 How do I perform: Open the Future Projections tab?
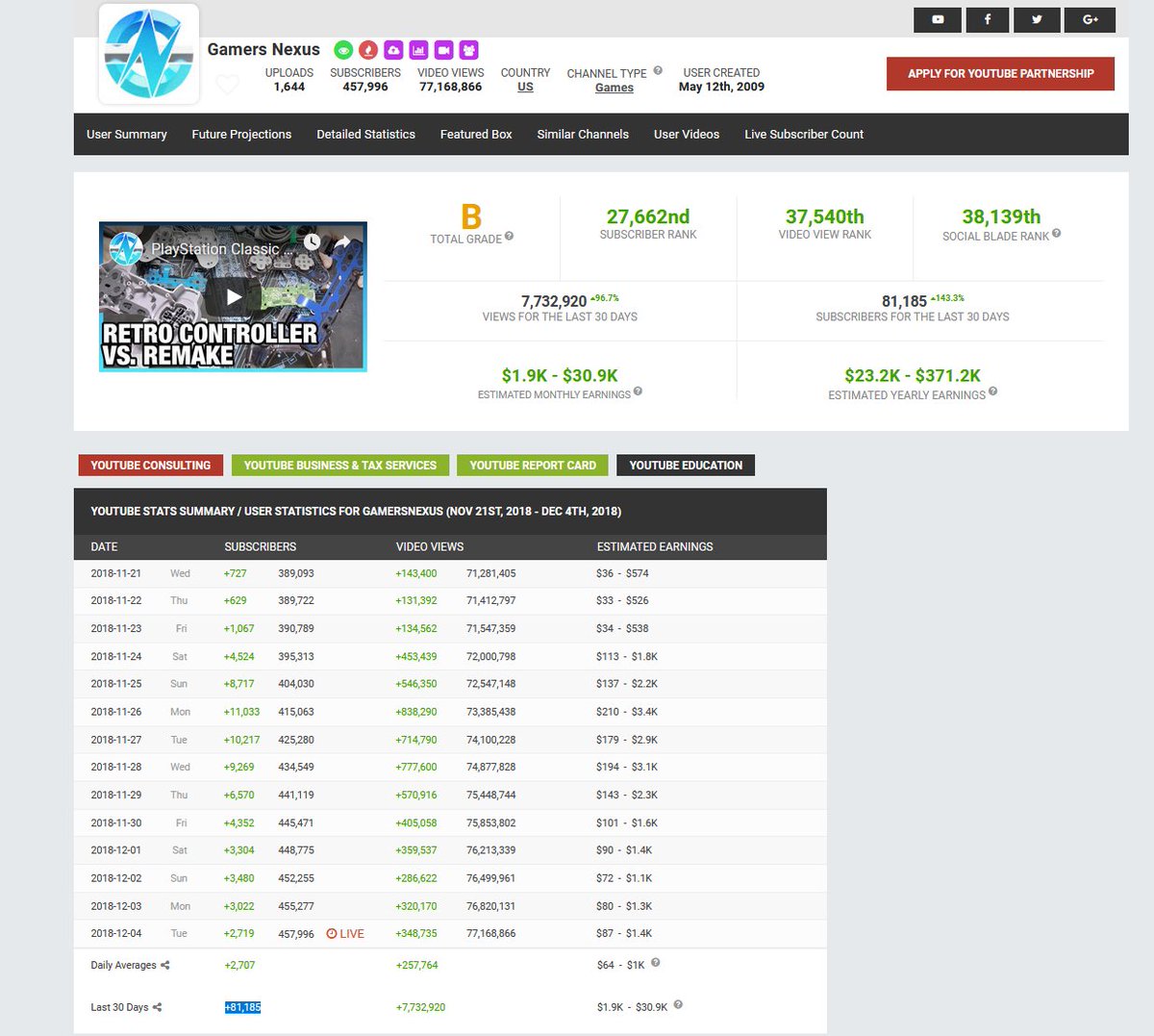click(241, 135)
